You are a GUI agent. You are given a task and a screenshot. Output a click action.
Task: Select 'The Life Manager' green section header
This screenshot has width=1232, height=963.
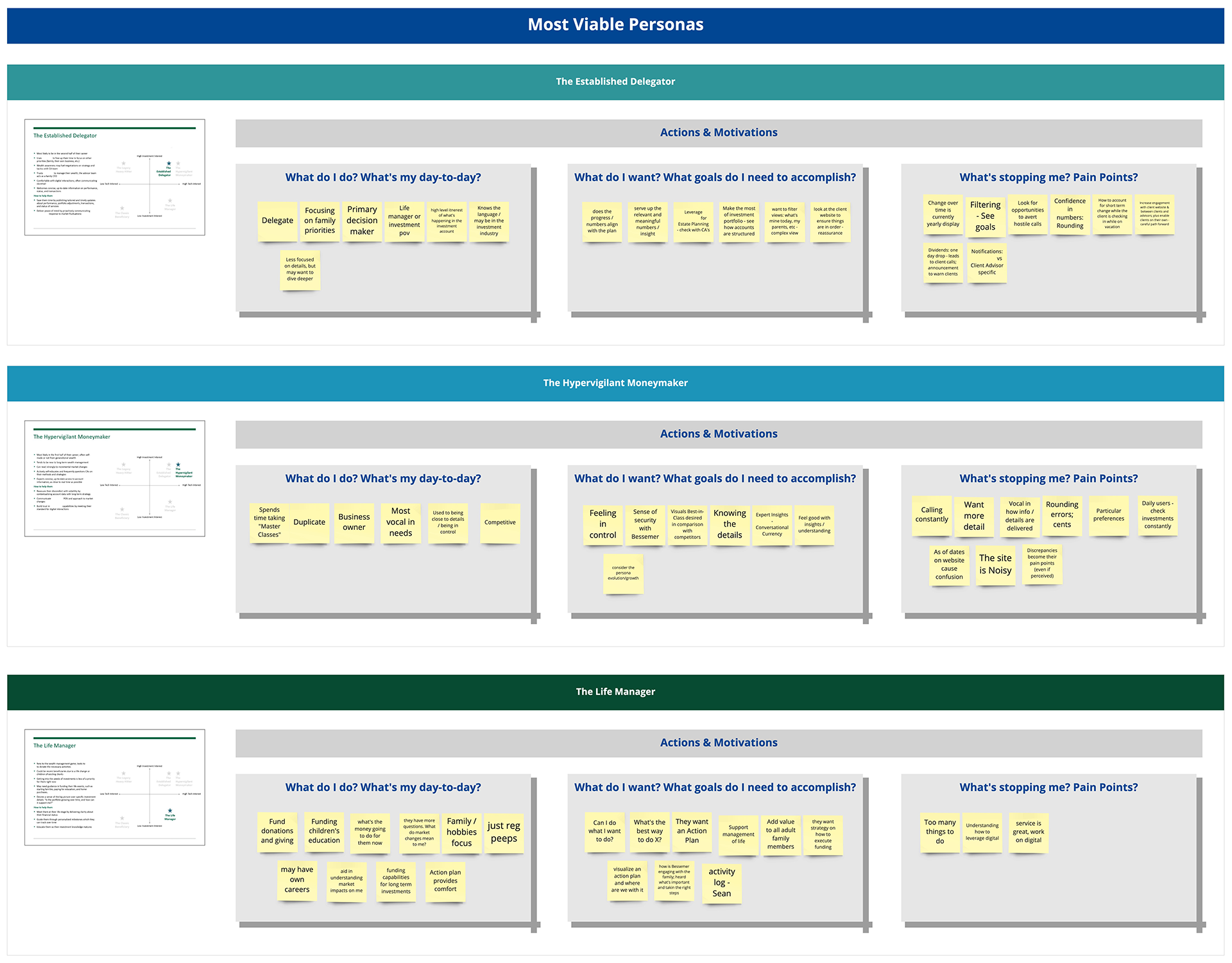pos(615,692)
